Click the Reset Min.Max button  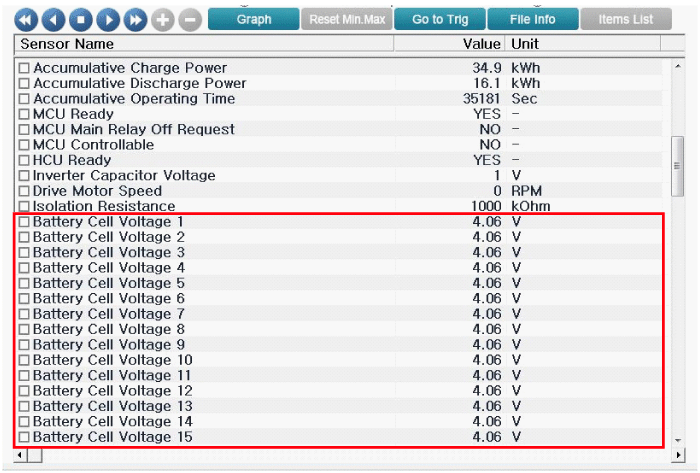[346, 19]
